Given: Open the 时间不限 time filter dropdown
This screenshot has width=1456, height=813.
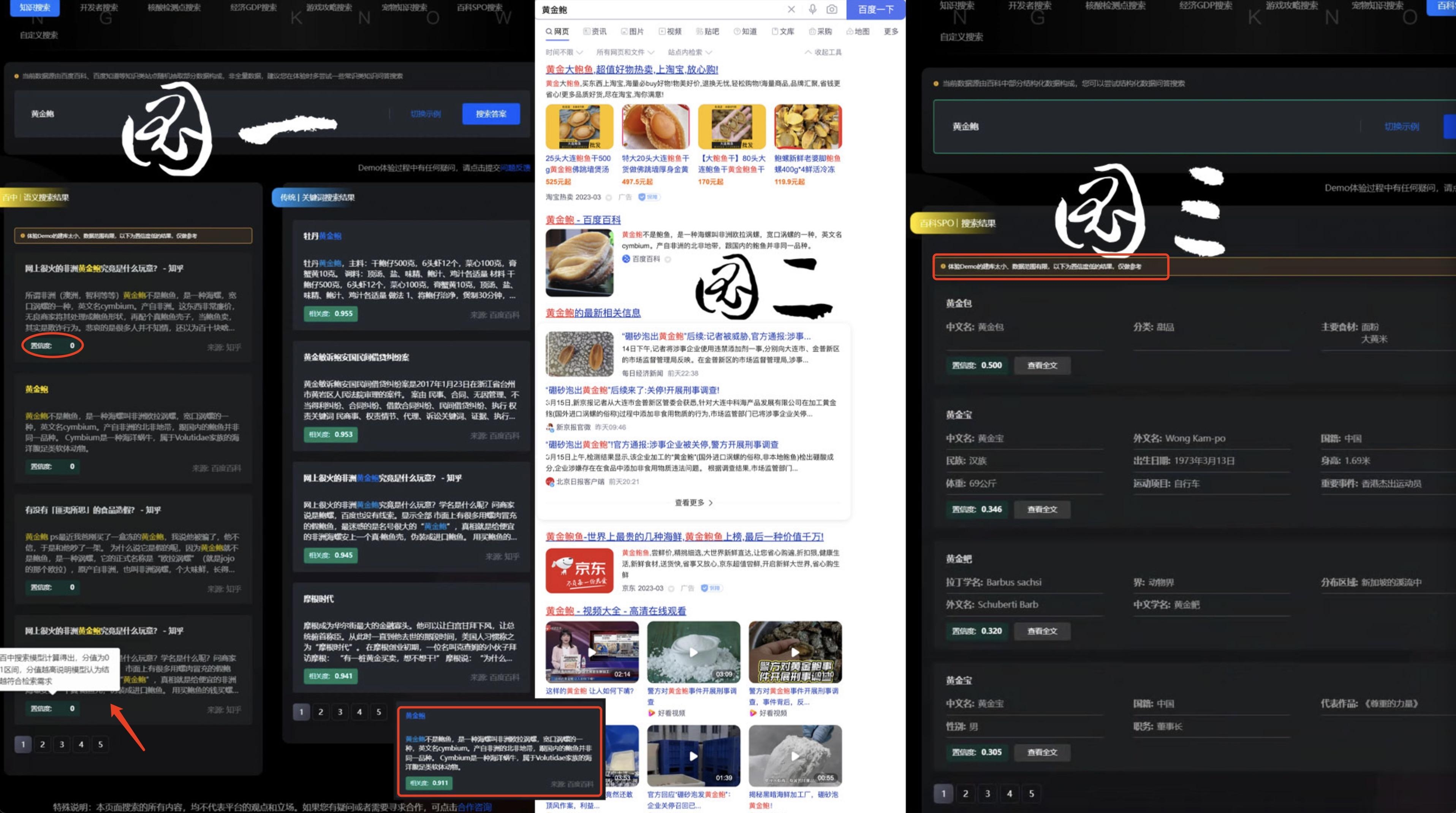Looking at the screenshot, I should 564,52.
